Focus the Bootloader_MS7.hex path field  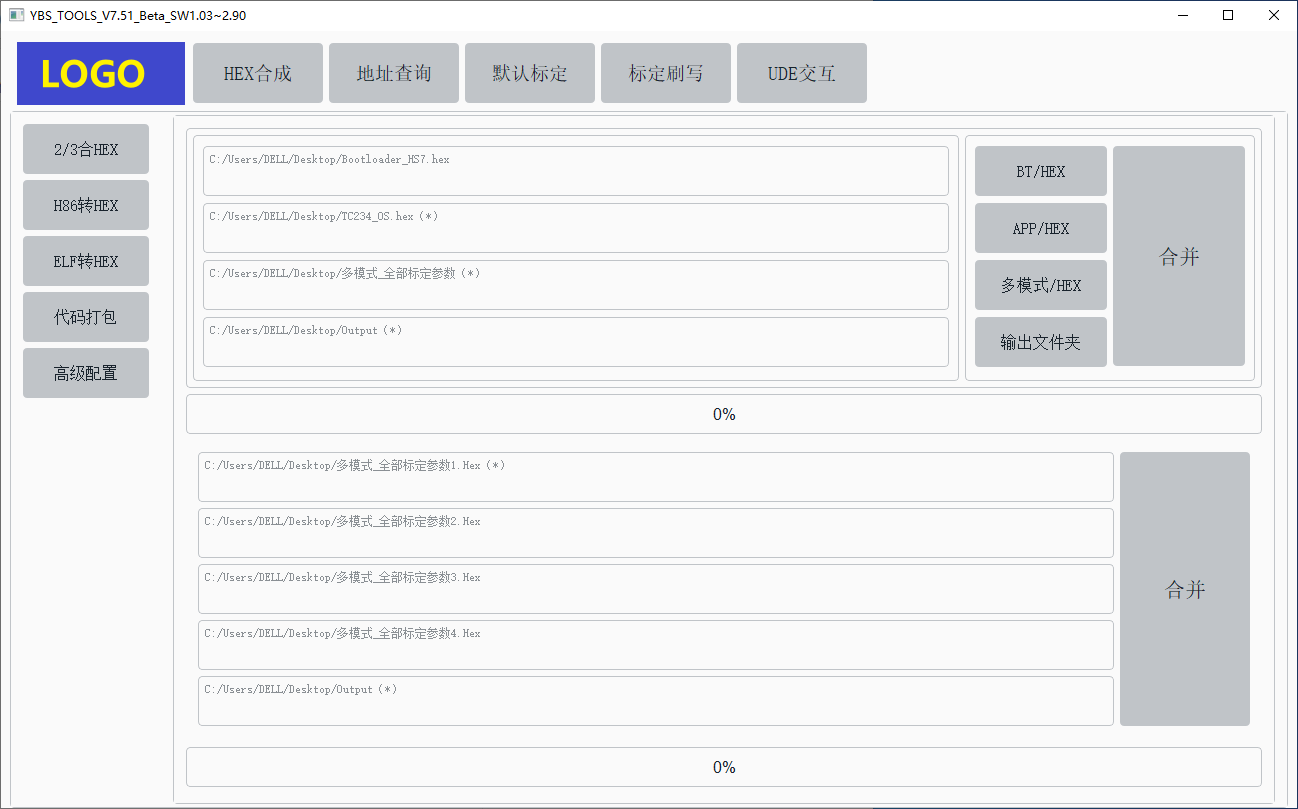[576, 171]
